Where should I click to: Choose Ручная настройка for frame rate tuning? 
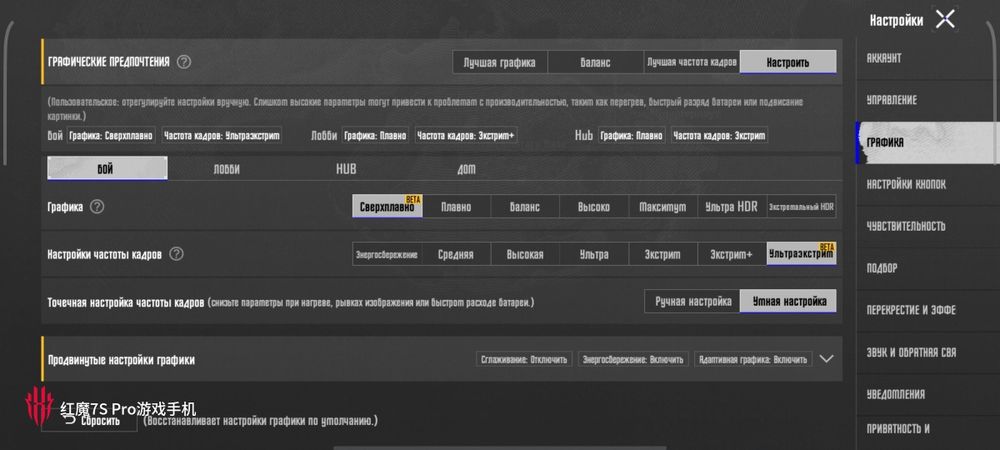tap(693, 301)
